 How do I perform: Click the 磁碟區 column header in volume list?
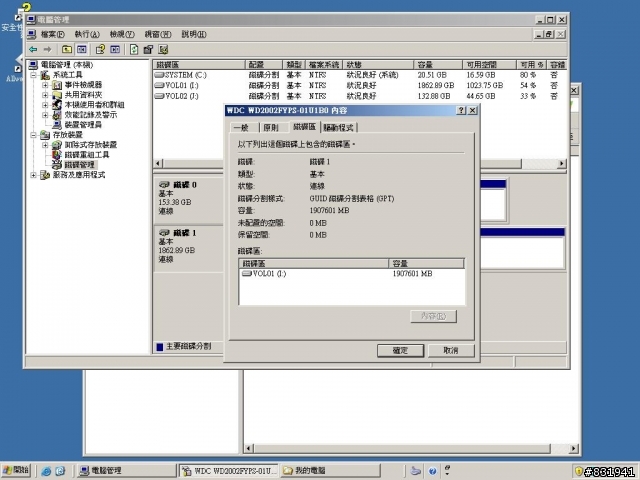point(199,64)
